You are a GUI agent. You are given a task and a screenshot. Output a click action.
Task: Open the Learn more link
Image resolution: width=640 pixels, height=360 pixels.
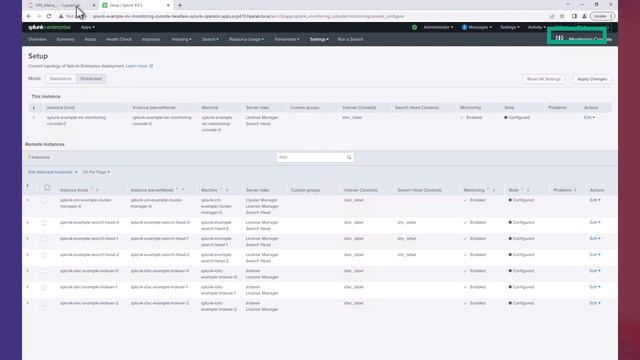tap(136, 66)
